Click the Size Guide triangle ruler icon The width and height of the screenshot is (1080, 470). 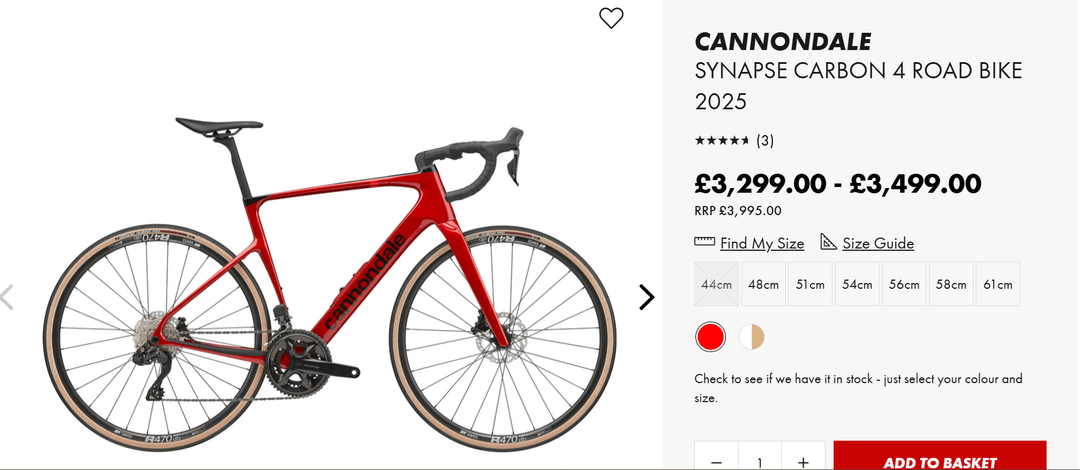click(828, 242)
